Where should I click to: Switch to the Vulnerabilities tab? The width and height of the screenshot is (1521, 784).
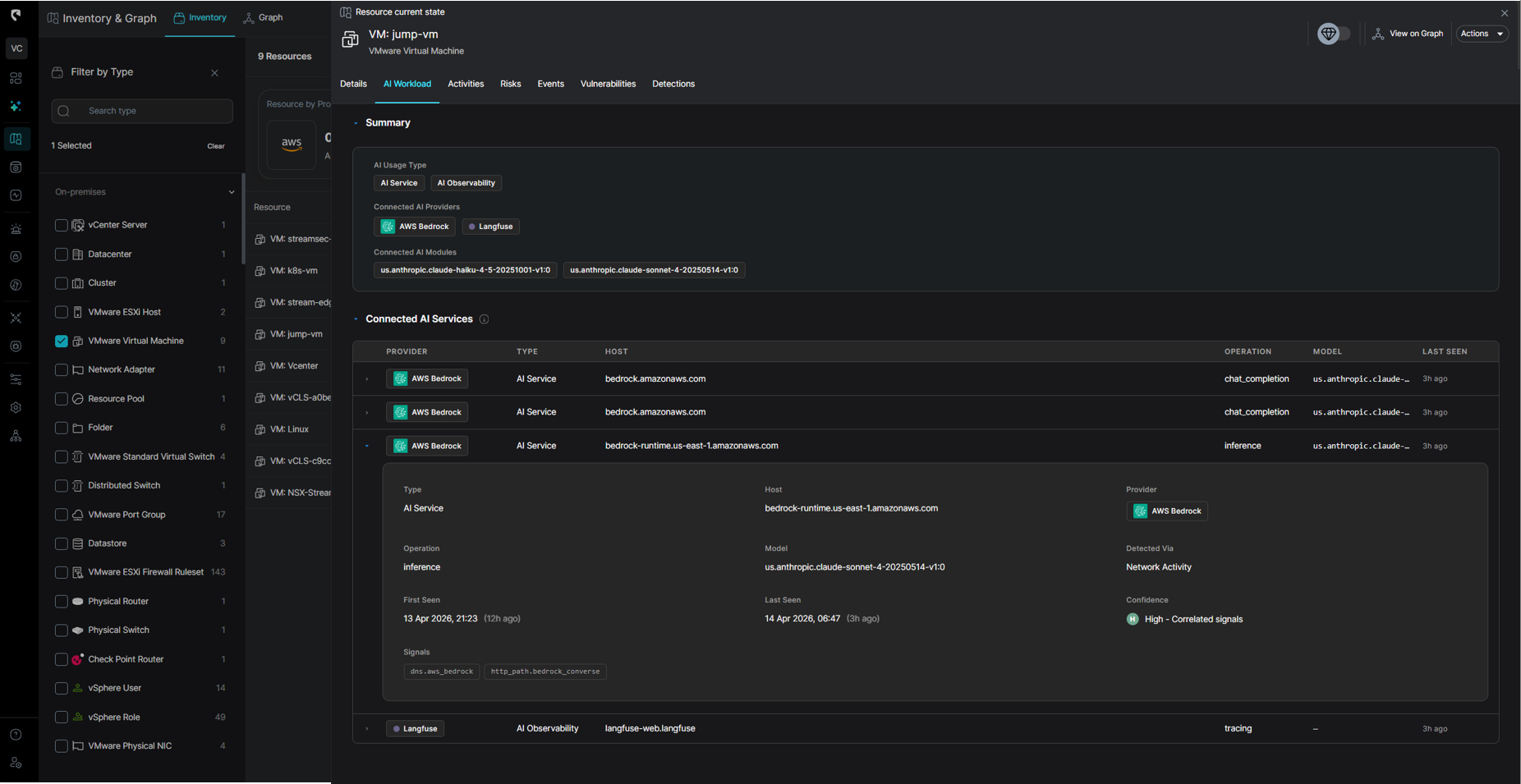click(608, 84)
